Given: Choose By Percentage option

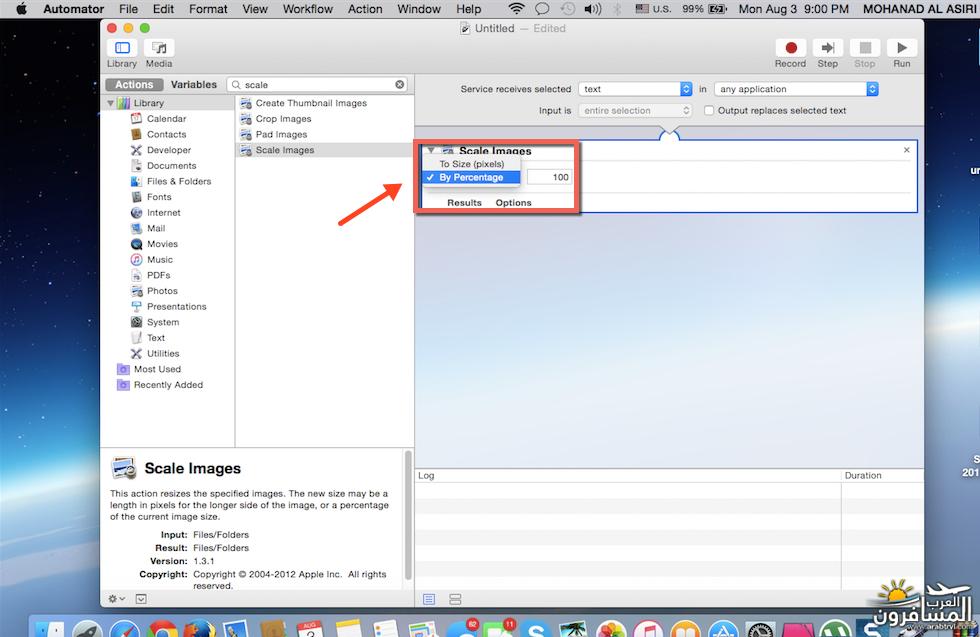Looking at the screenshot, I should tap(471, 178).
